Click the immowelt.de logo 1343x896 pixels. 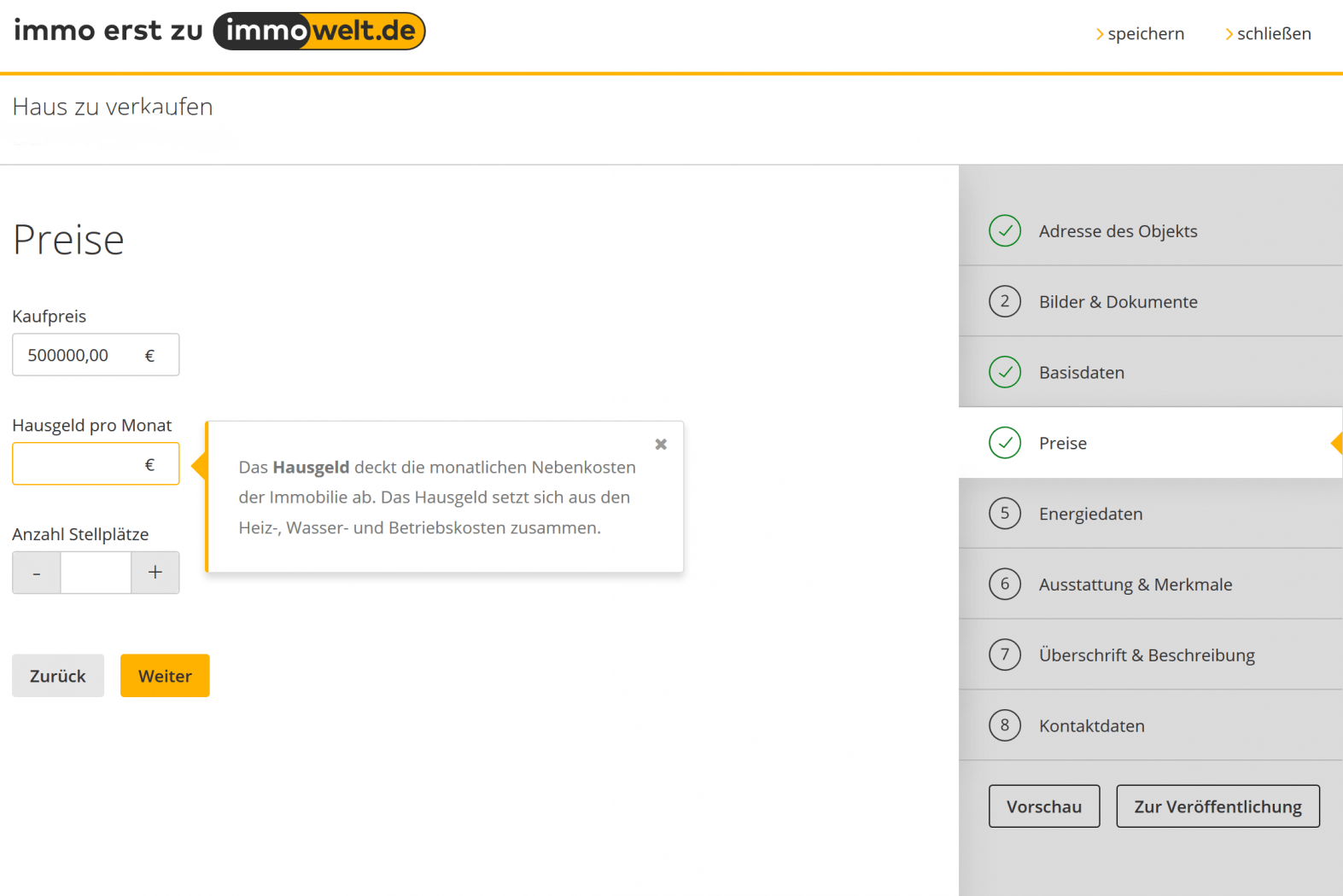319,31
